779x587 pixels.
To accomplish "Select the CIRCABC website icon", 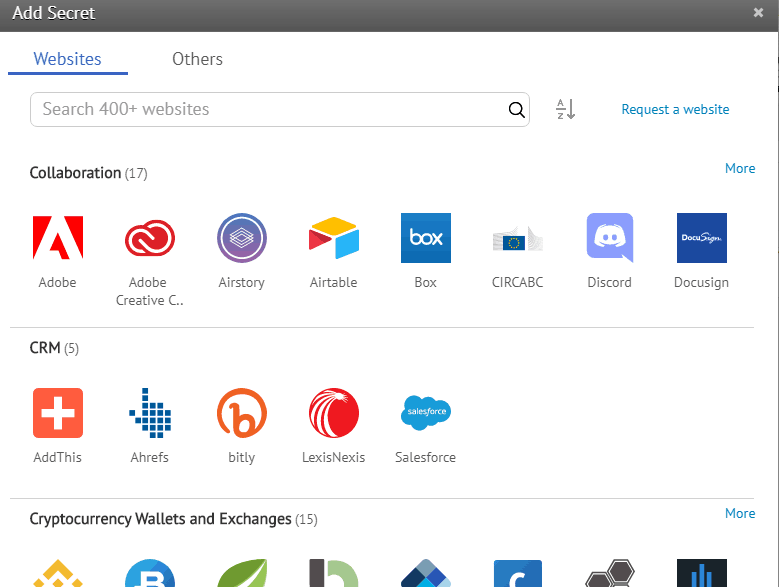I will pos(518,238).
